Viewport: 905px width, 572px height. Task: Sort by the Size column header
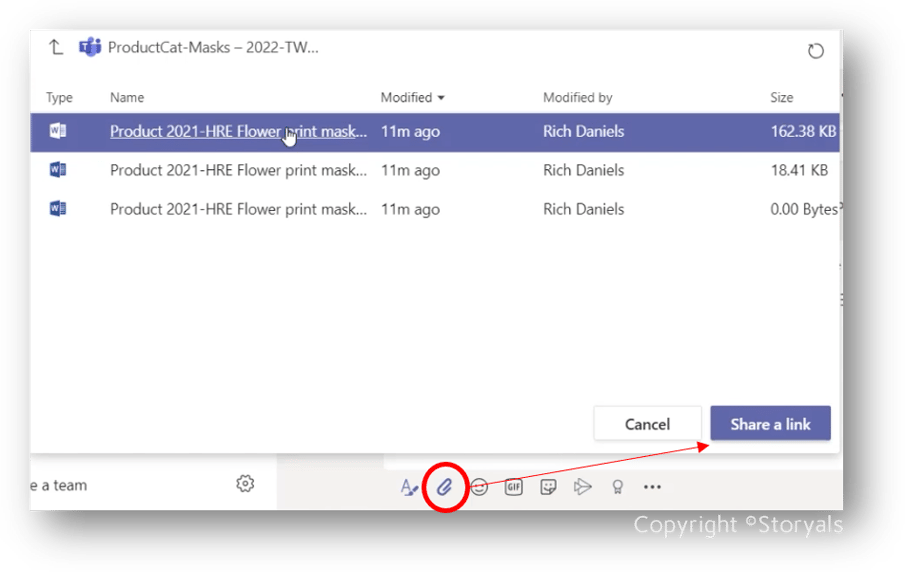(x=781, y=98)
